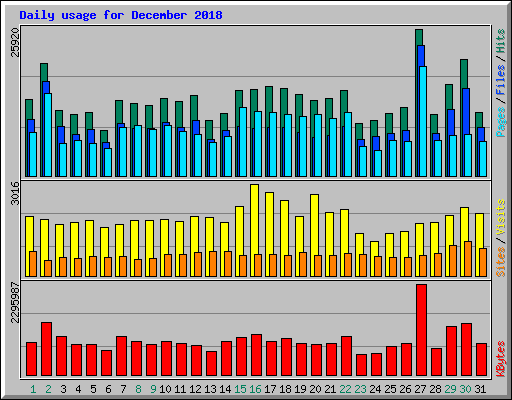The width and height of the screenshot is (512, 400).
Task: Click the 3016 axis value label
Action: point(15,193)
